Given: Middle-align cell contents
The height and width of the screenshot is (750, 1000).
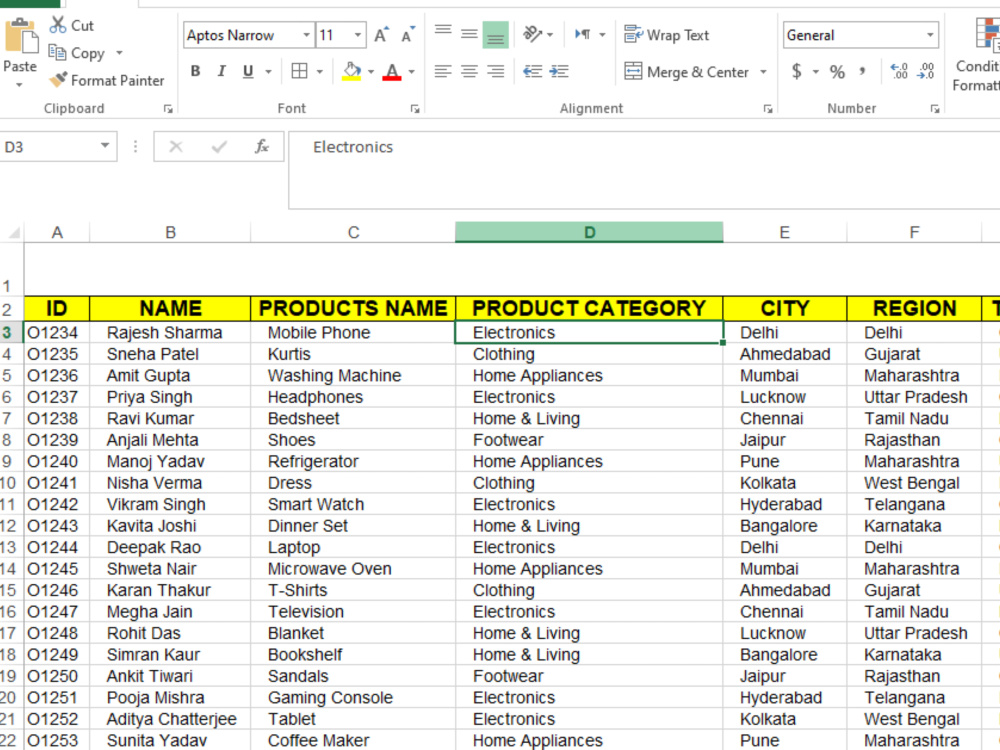Looking at the screenshot, I should (469, 34).
